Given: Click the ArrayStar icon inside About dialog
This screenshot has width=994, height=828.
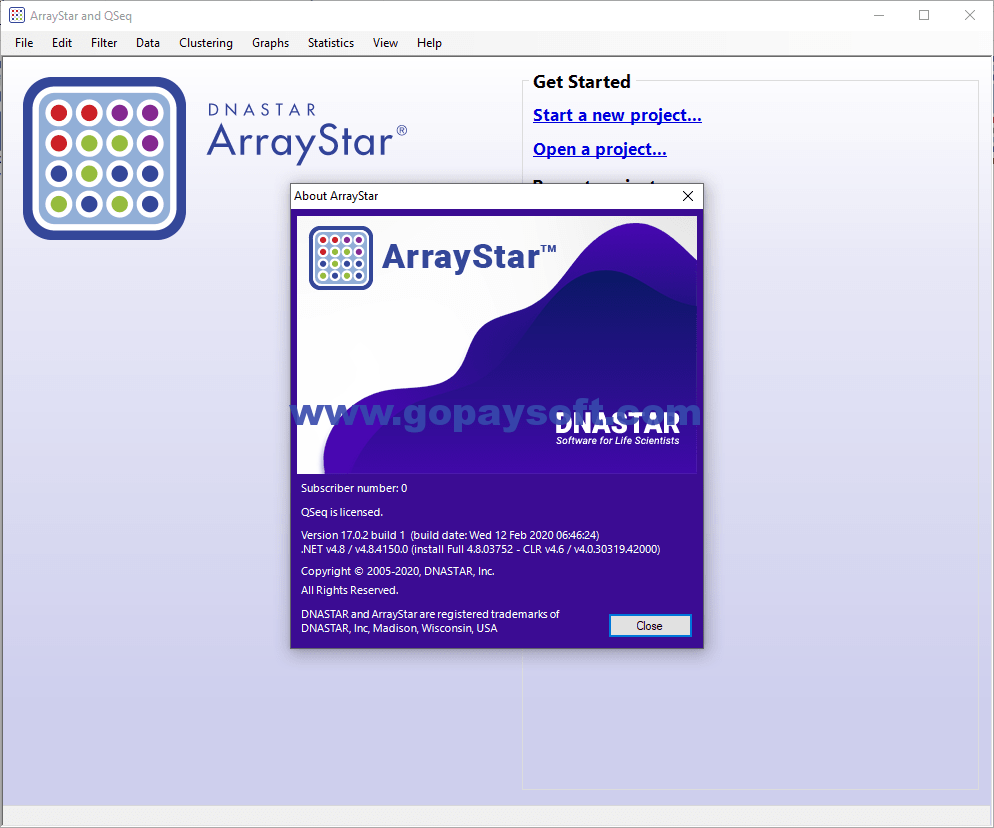Looking at the screenshot, I should (341, 258).
